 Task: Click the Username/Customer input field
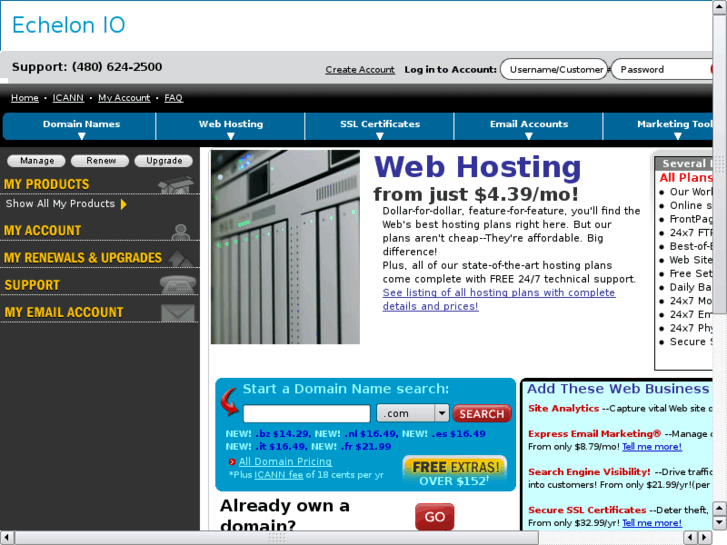coord(554,69)
